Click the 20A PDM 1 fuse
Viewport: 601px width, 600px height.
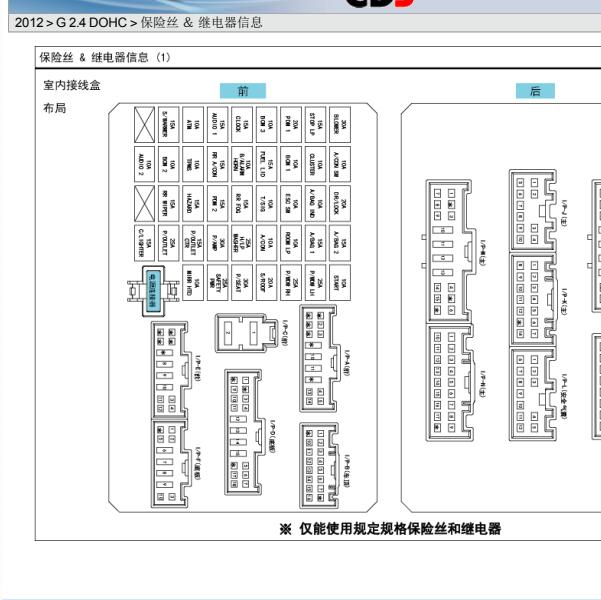pos(291,125)
